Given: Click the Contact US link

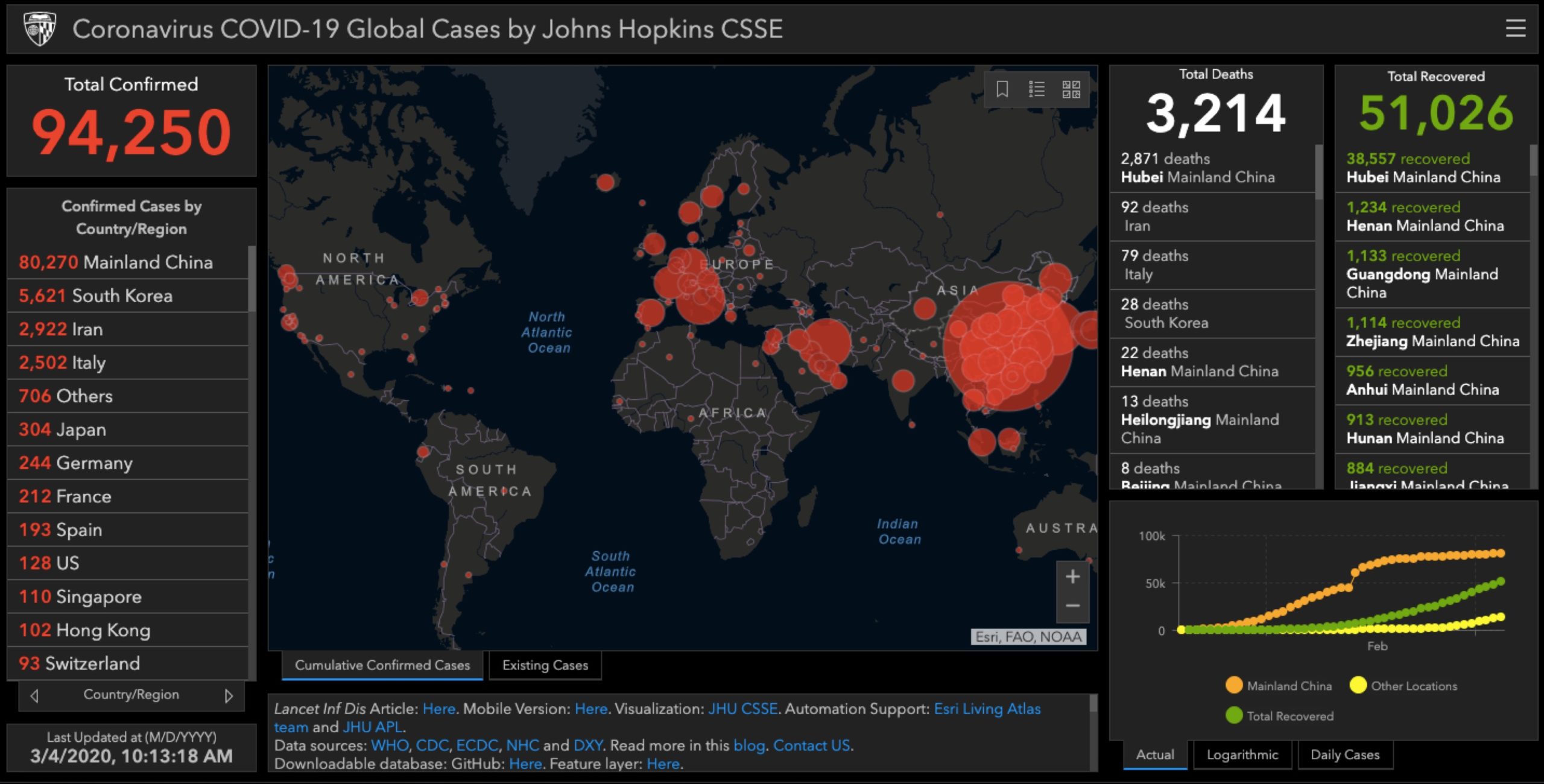Looking at the screenshot, I should pos(811,745).
